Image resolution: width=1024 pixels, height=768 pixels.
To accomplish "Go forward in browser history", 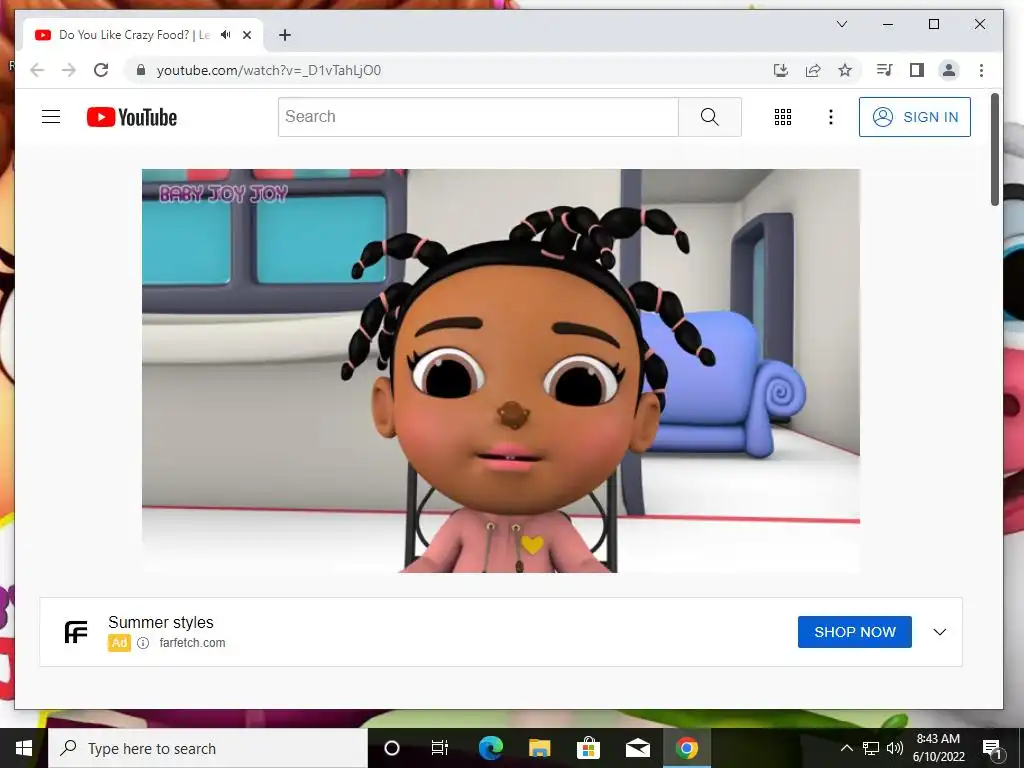I will tap(69, 70).
